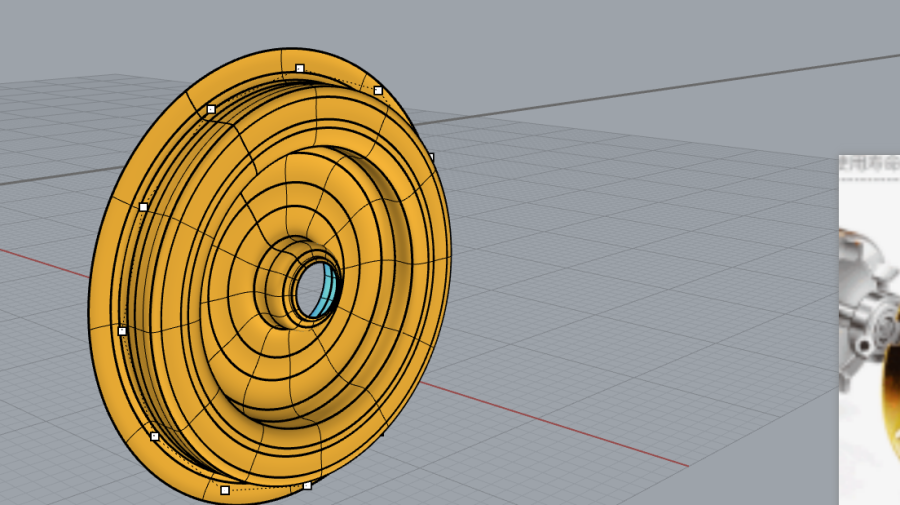Select the control point on the disc's right edge
The height and width of the screenshot is (505, 900).
[x=431, y=157]
